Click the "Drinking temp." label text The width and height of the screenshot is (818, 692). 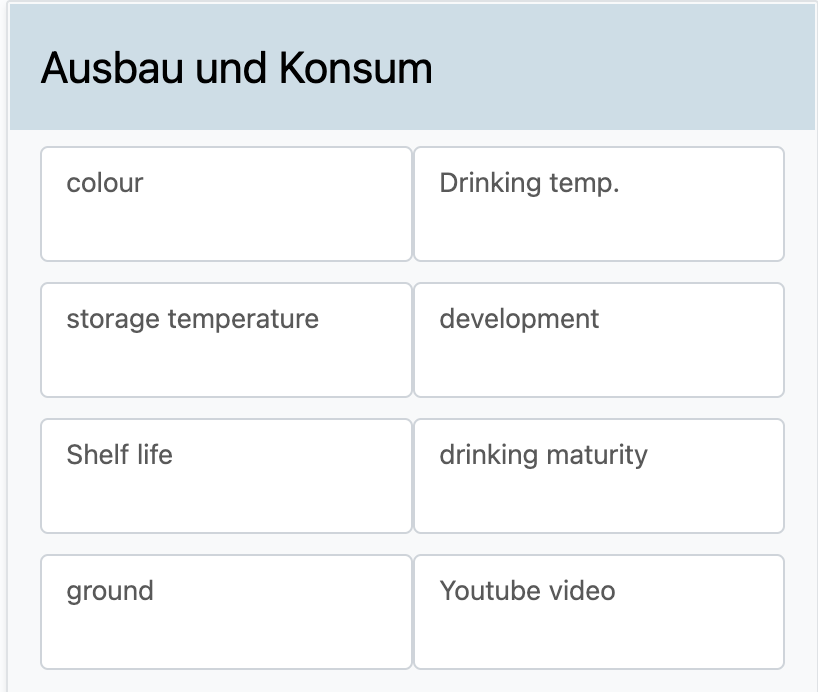tap(529, 183)
